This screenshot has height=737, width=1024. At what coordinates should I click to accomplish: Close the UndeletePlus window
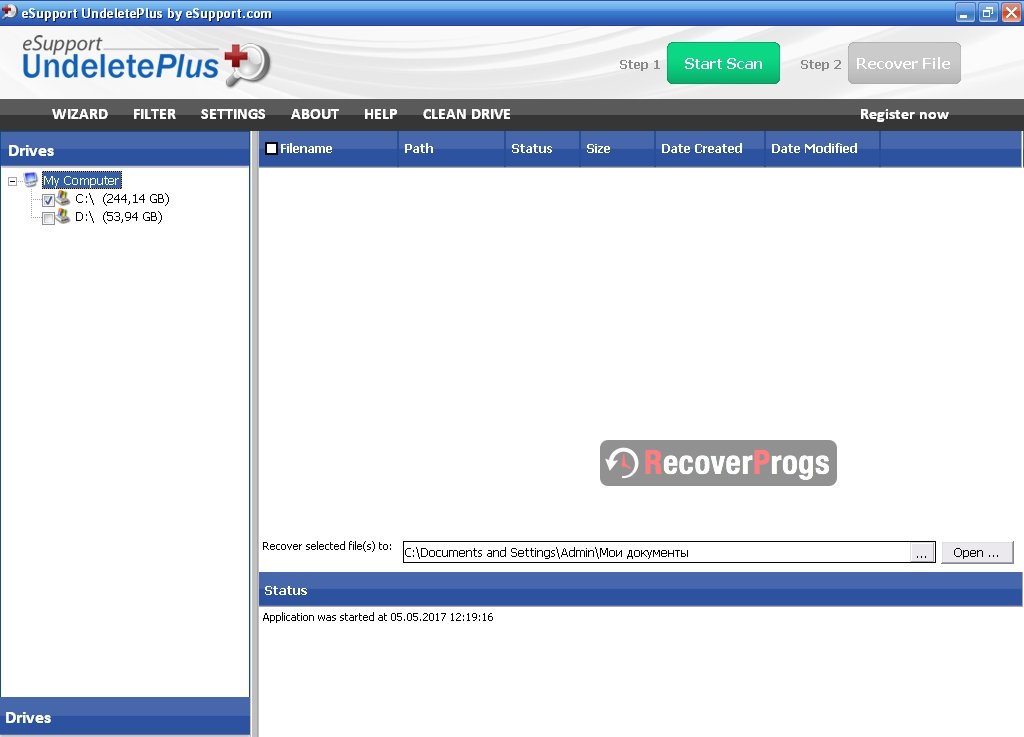[1011, 12]
